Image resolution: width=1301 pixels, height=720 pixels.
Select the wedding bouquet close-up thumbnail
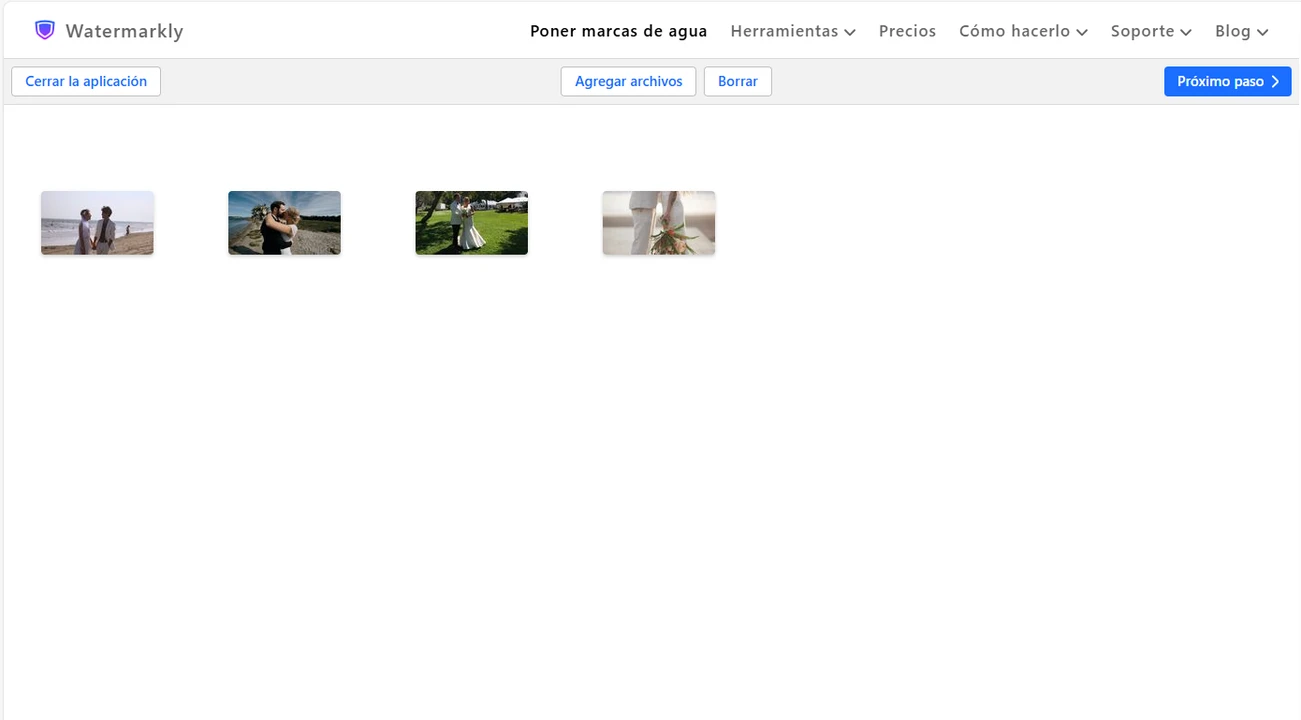(658, 223)
